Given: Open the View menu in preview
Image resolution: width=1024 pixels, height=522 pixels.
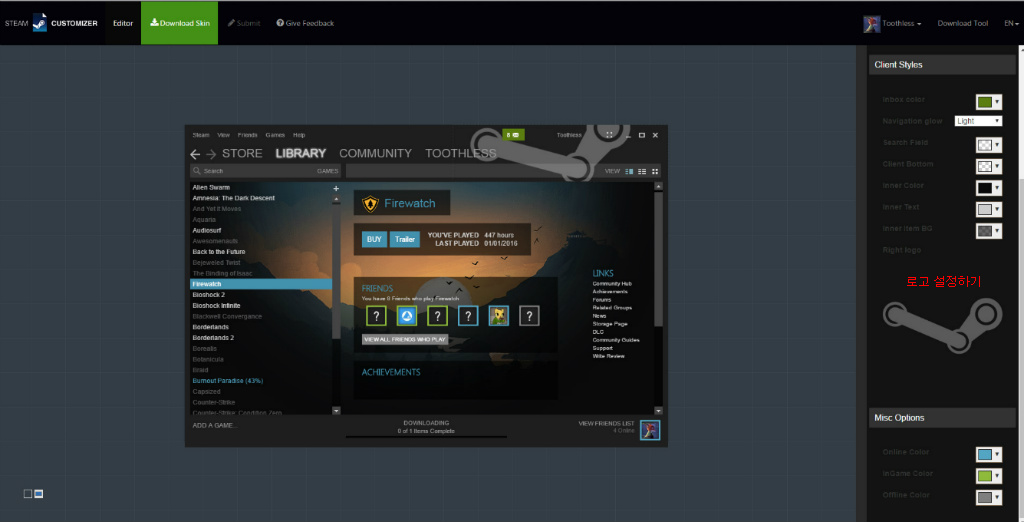Looking at the screenshot, I should 223,135.
